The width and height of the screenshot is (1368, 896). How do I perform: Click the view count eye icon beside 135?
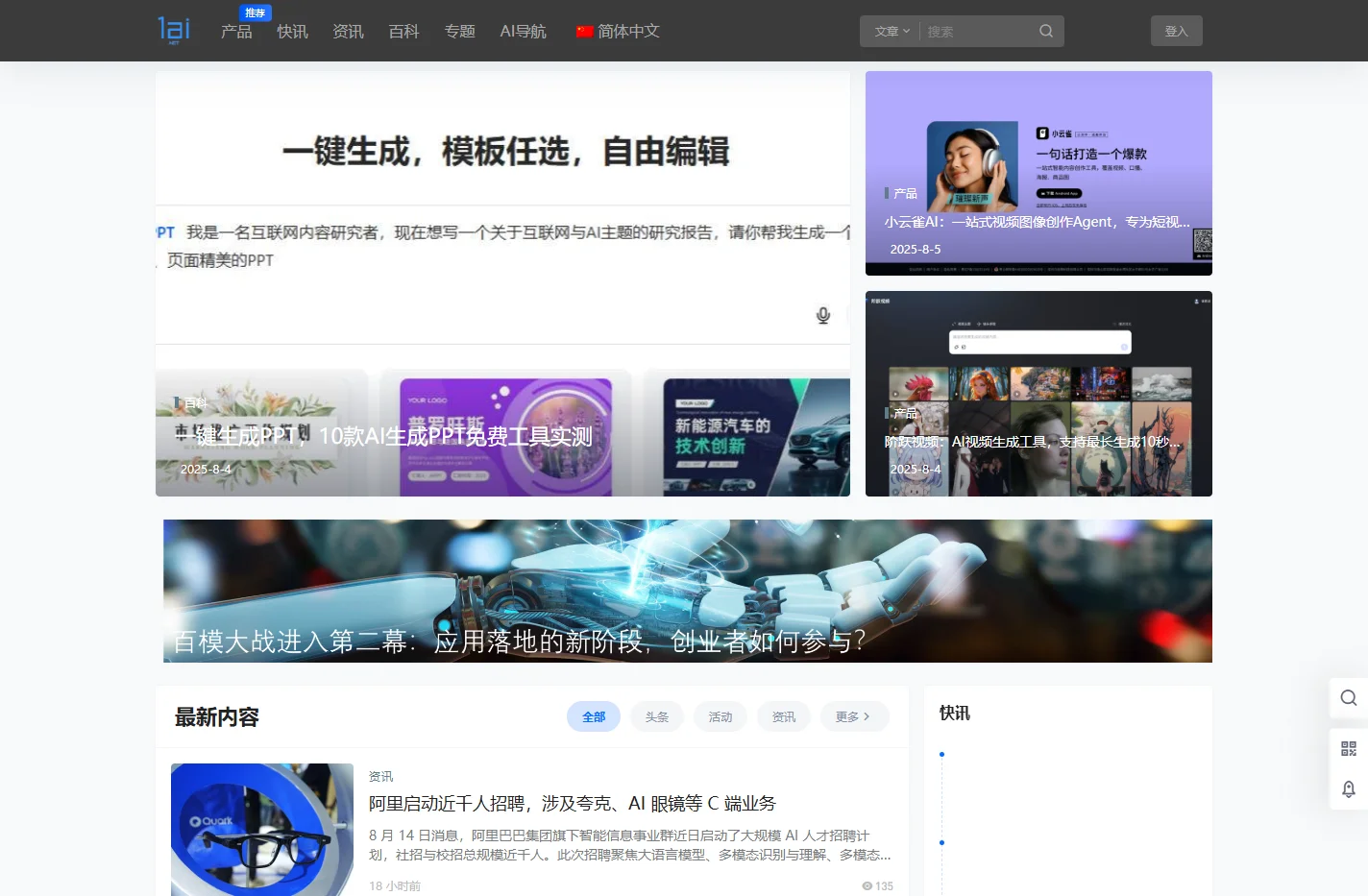867,886
